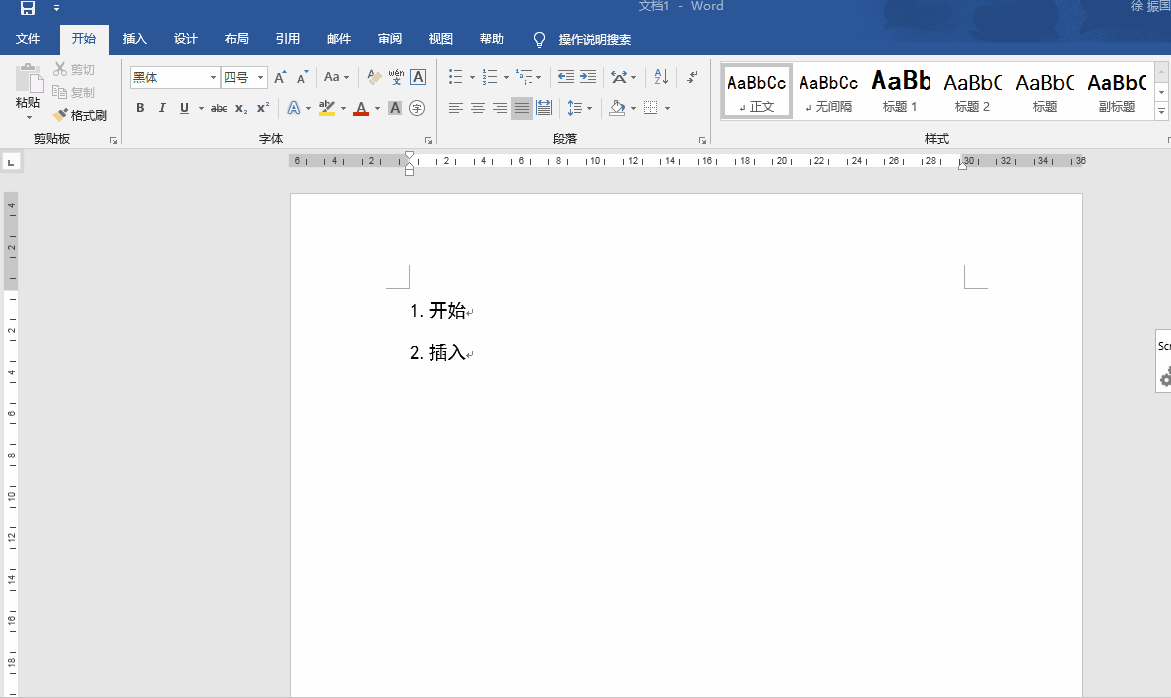Open the font name dropdown (黑体)
1171x698 pixels.
point(213,77)
